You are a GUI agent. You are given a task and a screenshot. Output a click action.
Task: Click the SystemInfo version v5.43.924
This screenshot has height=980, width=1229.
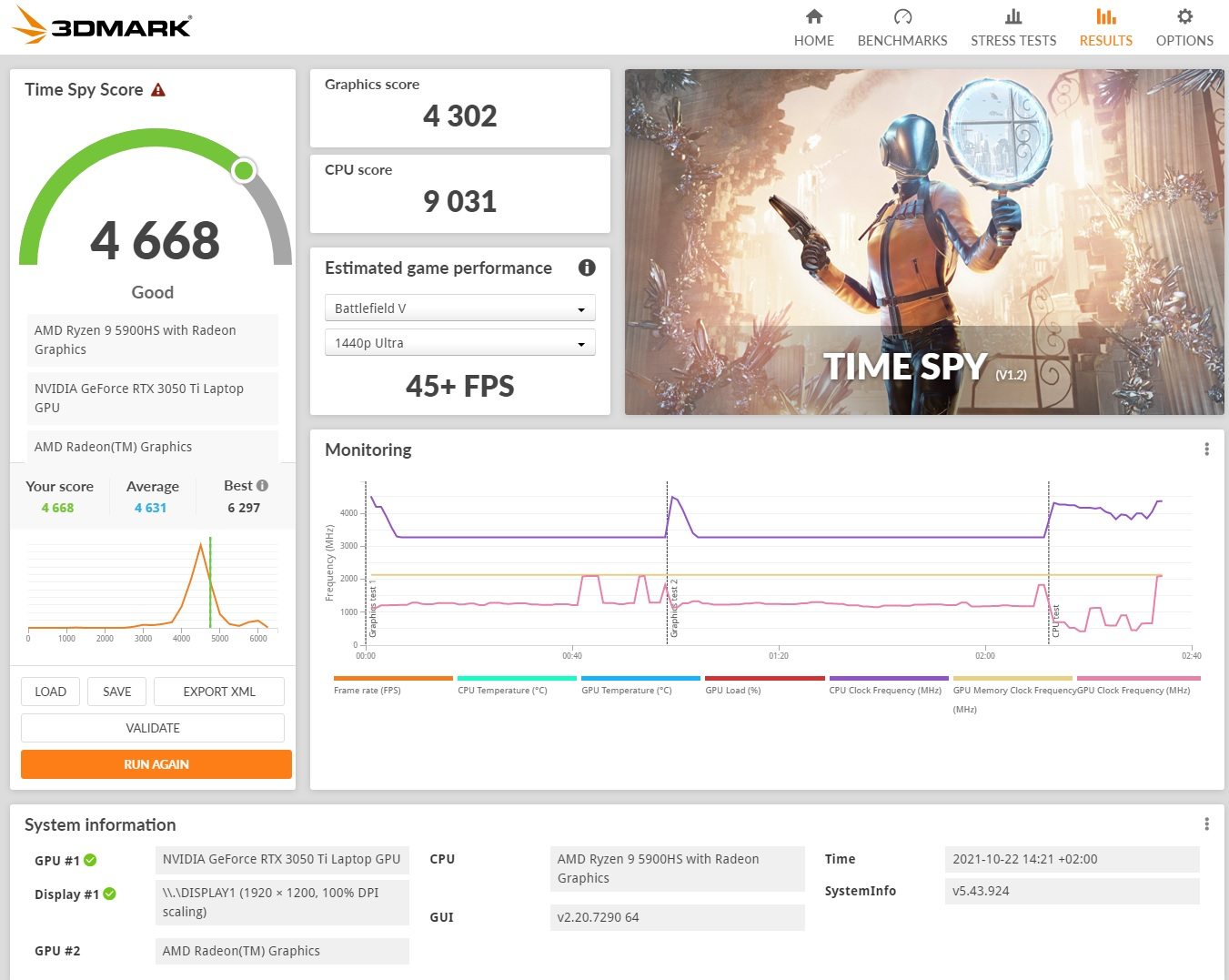click(x=1072, y=891)
